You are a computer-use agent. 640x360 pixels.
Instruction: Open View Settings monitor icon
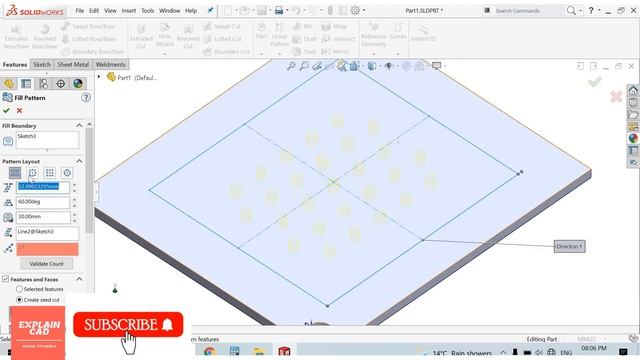pos(436,66)
